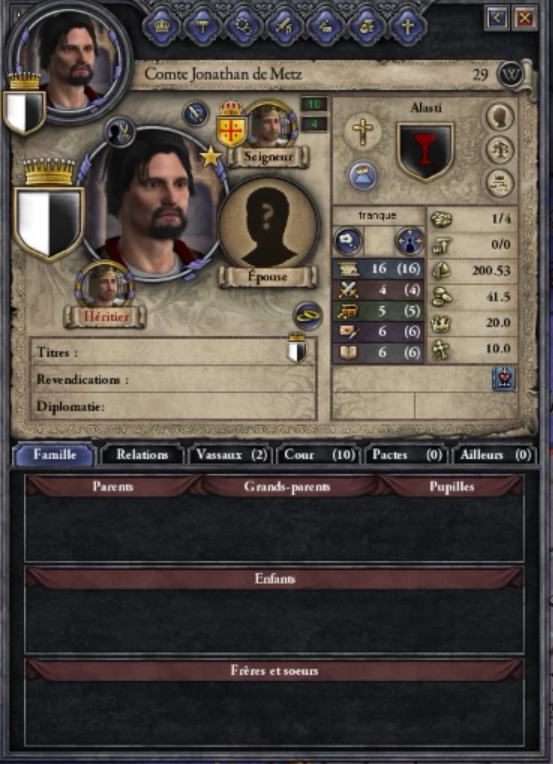Screen dimensions: 553x764
Task: Open the Christian cross religion icon near Alasti
Action: [362, 131]
